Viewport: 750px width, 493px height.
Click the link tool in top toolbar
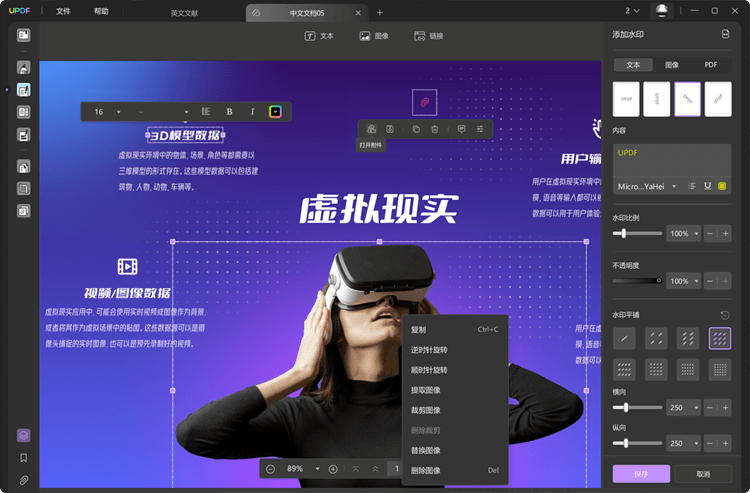[429, 36]
